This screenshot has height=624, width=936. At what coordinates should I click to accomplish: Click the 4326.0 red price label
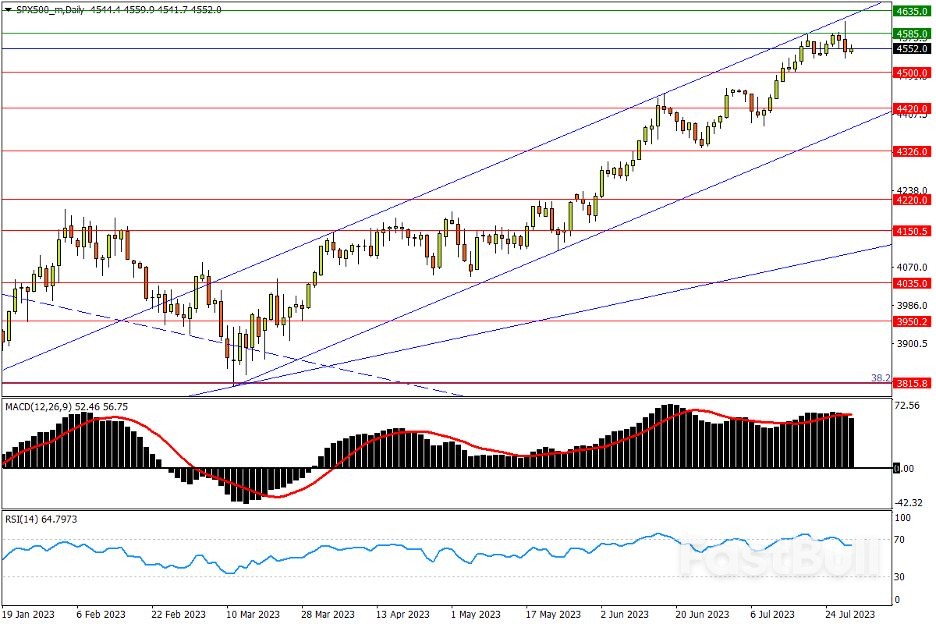912,151
